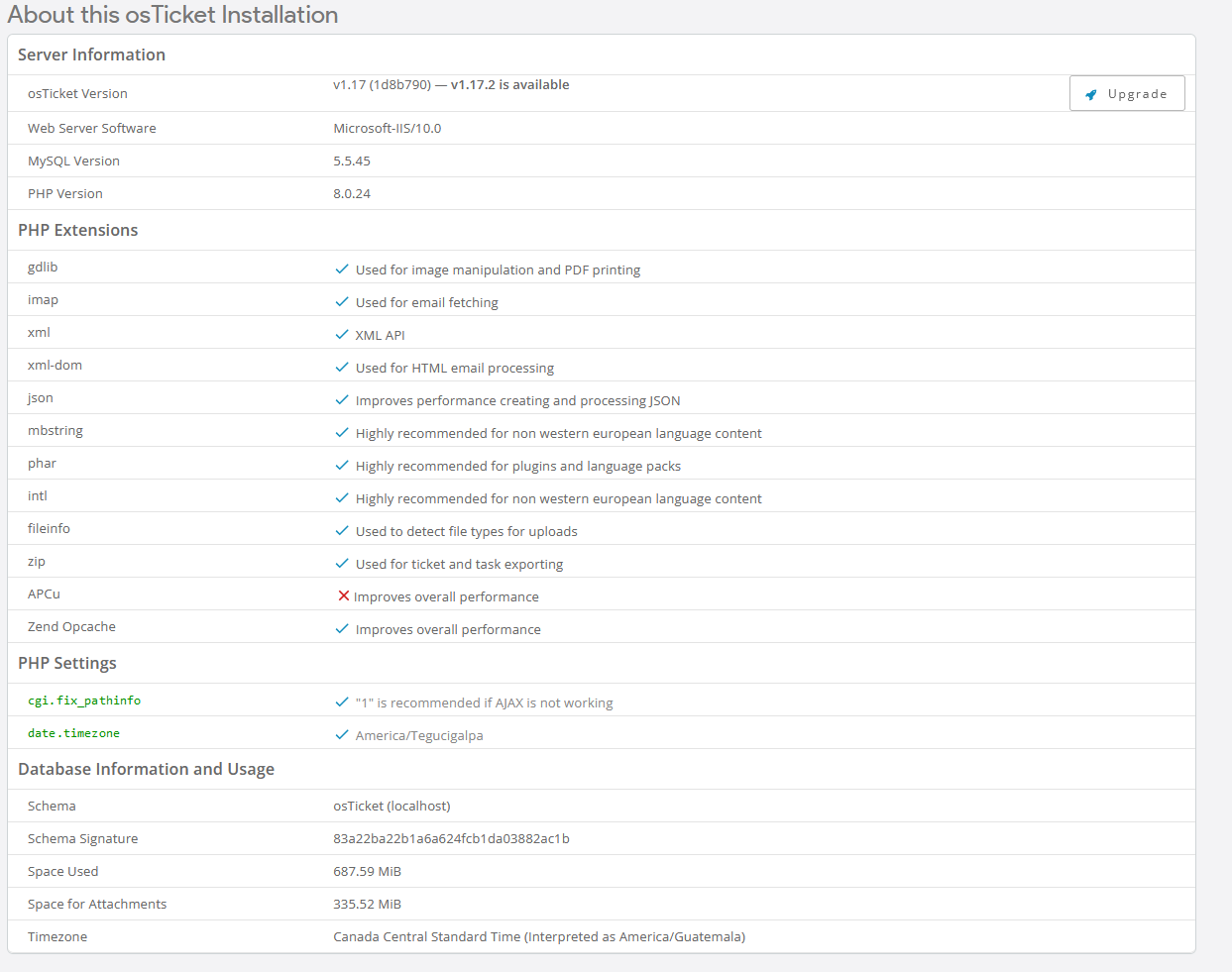Click the red X icon in the APCu row
This screenshot has height=972, width=1232.
(x=343, y=596)
